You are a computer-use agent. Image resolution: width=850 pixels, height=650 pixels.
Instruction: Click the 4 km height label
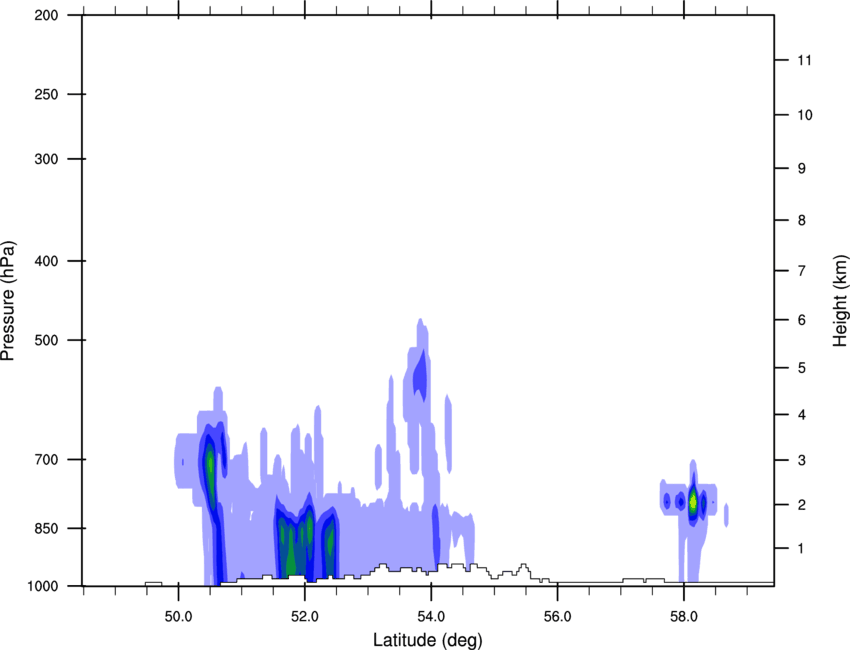click(x=802, y=415)
